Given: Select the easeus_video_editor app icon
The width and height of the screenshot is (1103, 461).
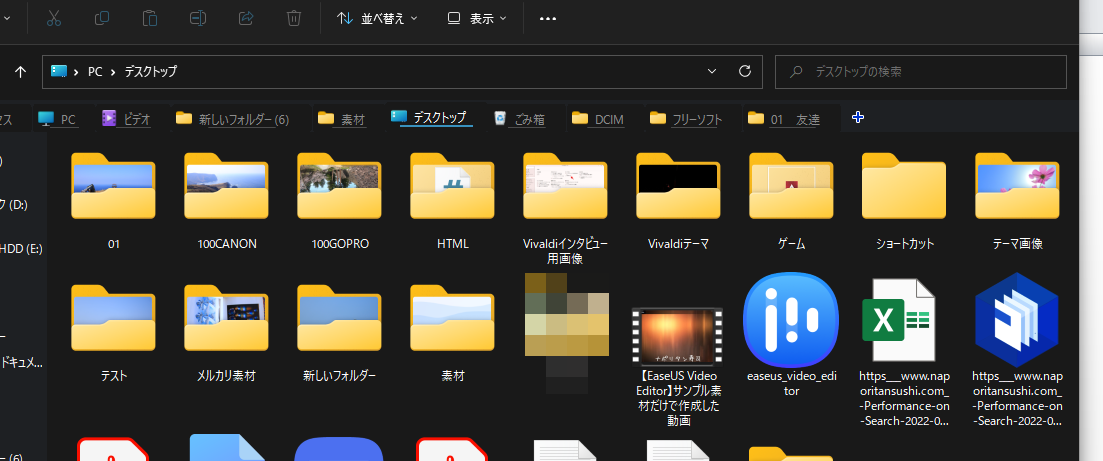Looking at the screenshot, I should 791,320.
